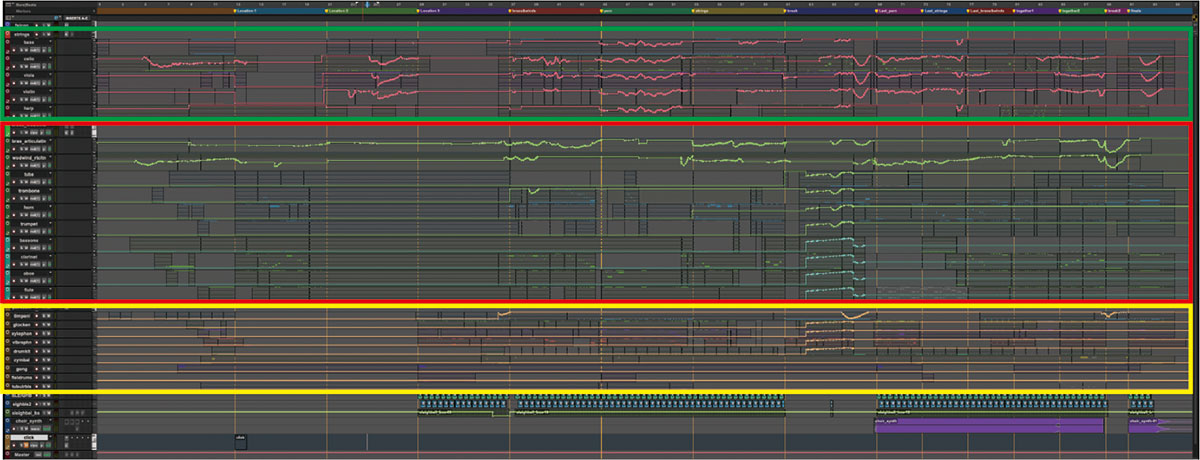Open trombone track name dropdown arrow
Screen dimensions: 1200x460
[x=50, y=190]
